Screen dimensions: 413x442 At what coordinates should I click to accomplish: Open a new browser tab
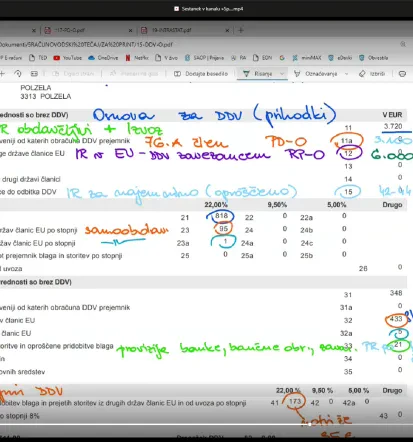(241, 30)
